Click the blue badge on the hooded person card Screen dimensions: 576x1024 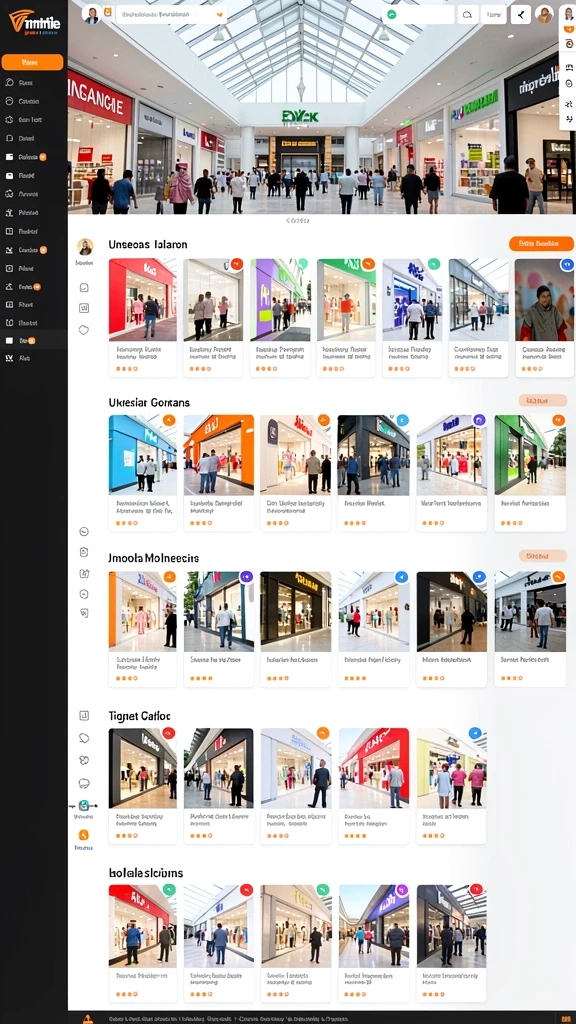[x=567, y=264]
